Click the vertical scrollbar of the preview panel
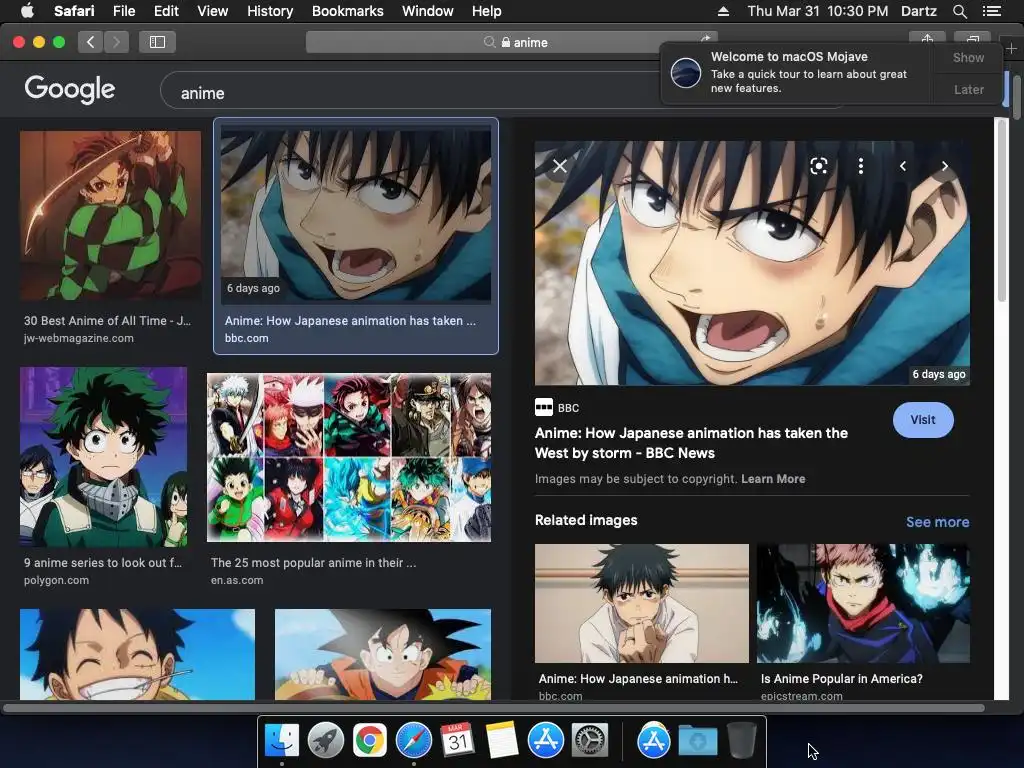 click(x=1002, y=210)
